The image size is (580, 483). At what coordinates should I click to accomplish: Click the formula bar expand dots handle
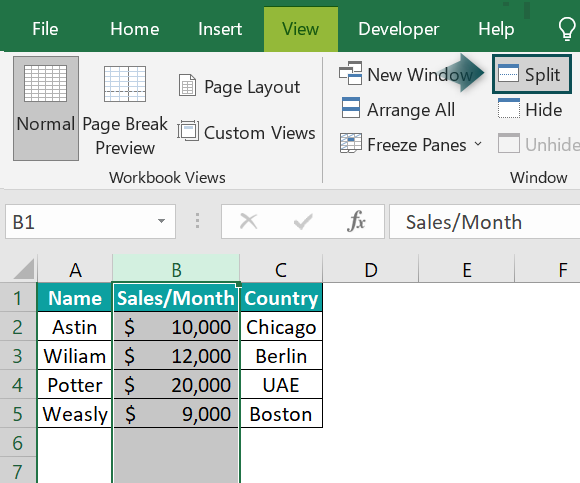click(x=198, y=221)
